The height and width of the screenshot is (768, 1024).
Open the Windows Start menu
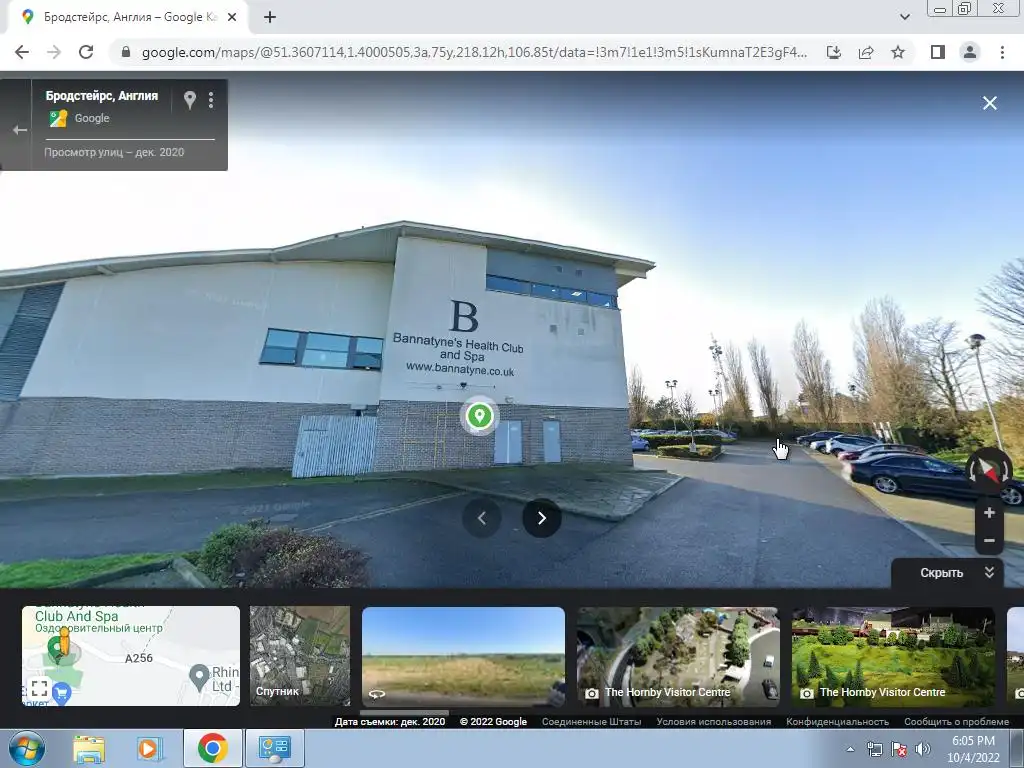[x=27, y=748]
